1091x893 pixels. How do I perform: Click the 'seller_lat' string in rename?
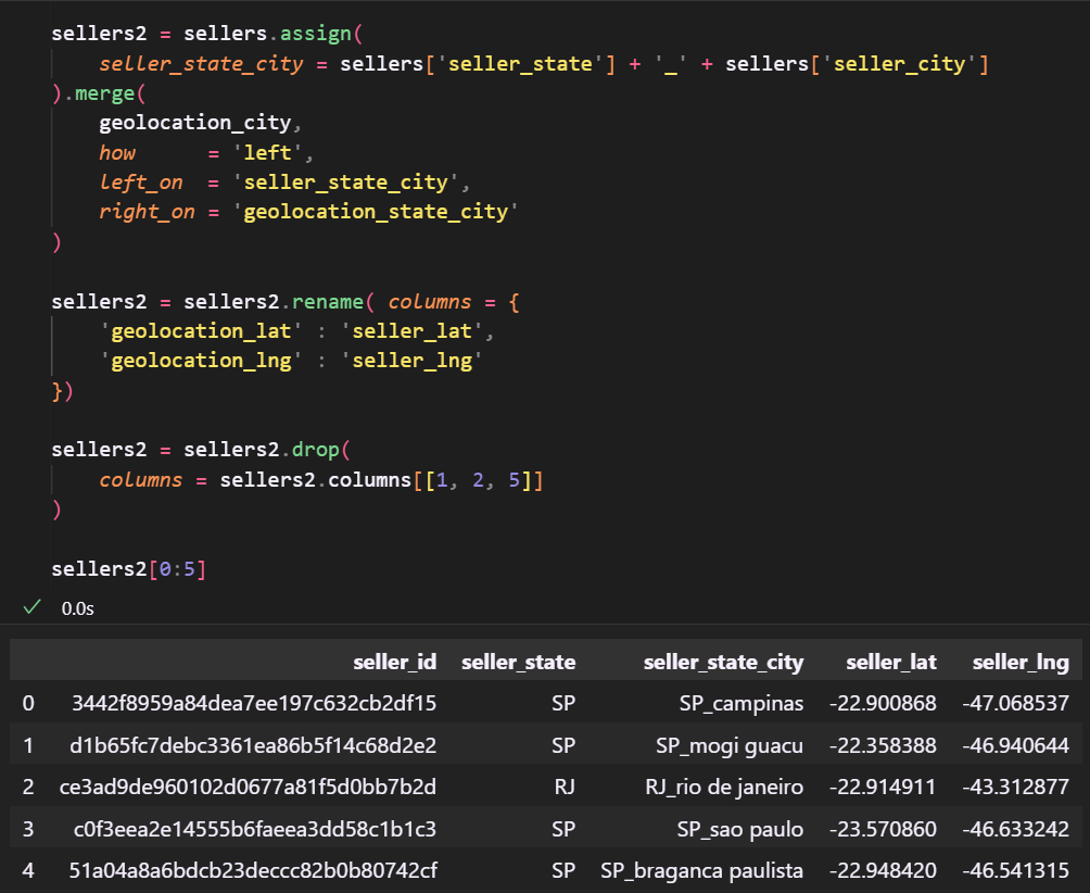(x=410, y=329)
